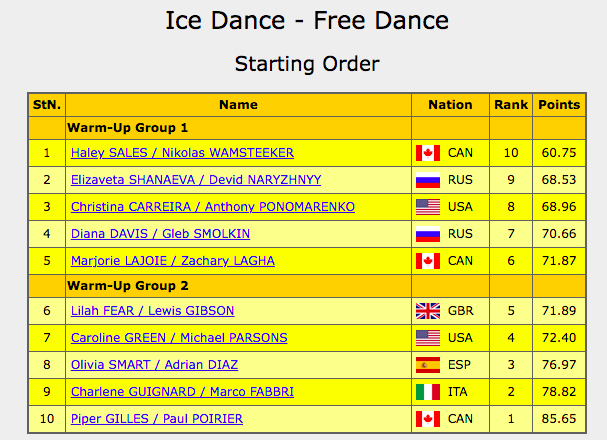Click USA flag in Caroline GREEN row
Image resolution: width=607 pixels, height=440 pixels.
tap(428, 338)
